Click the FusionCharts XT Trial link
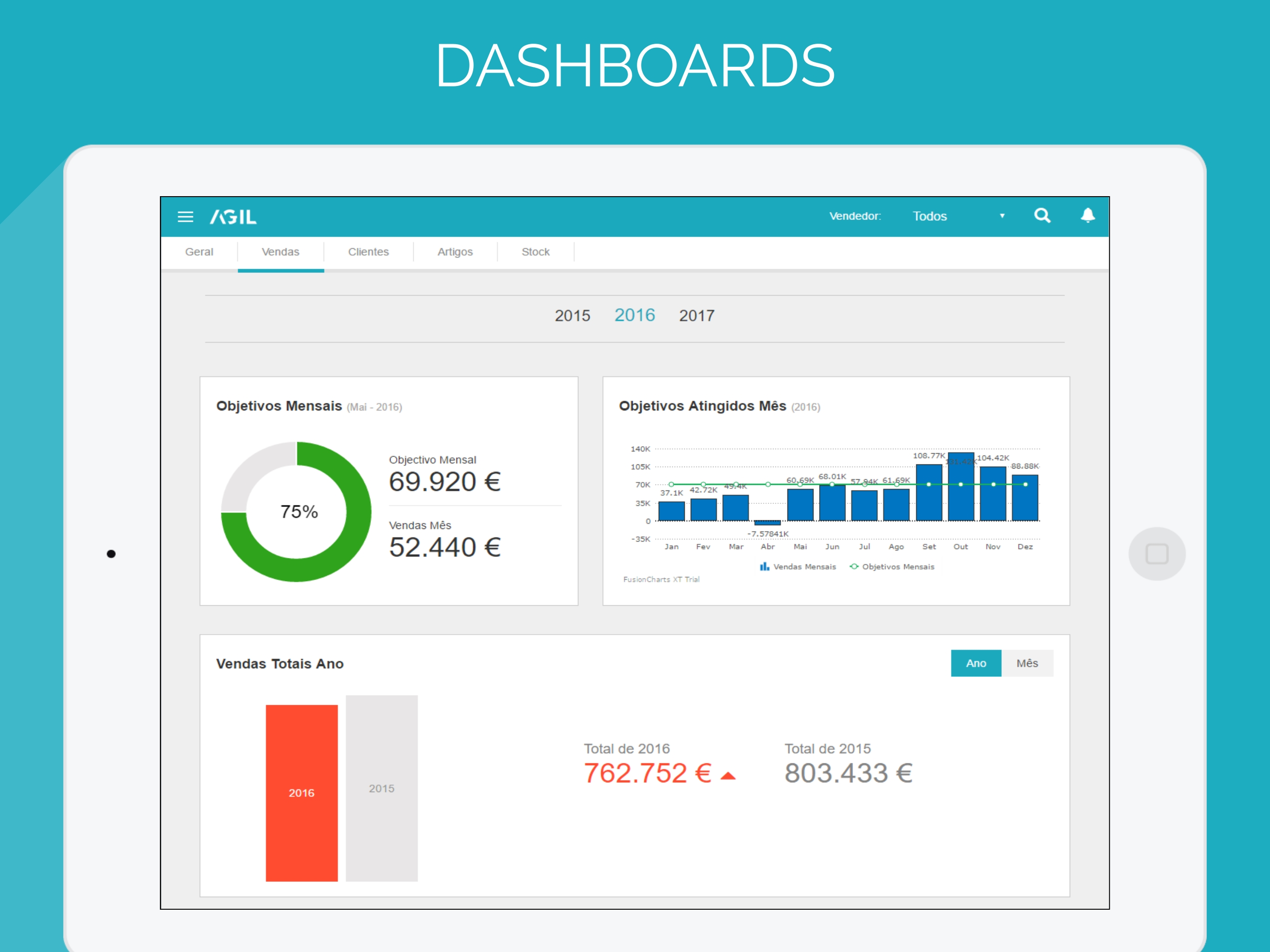The image size is (1270, 952). [x=661, y=579]
